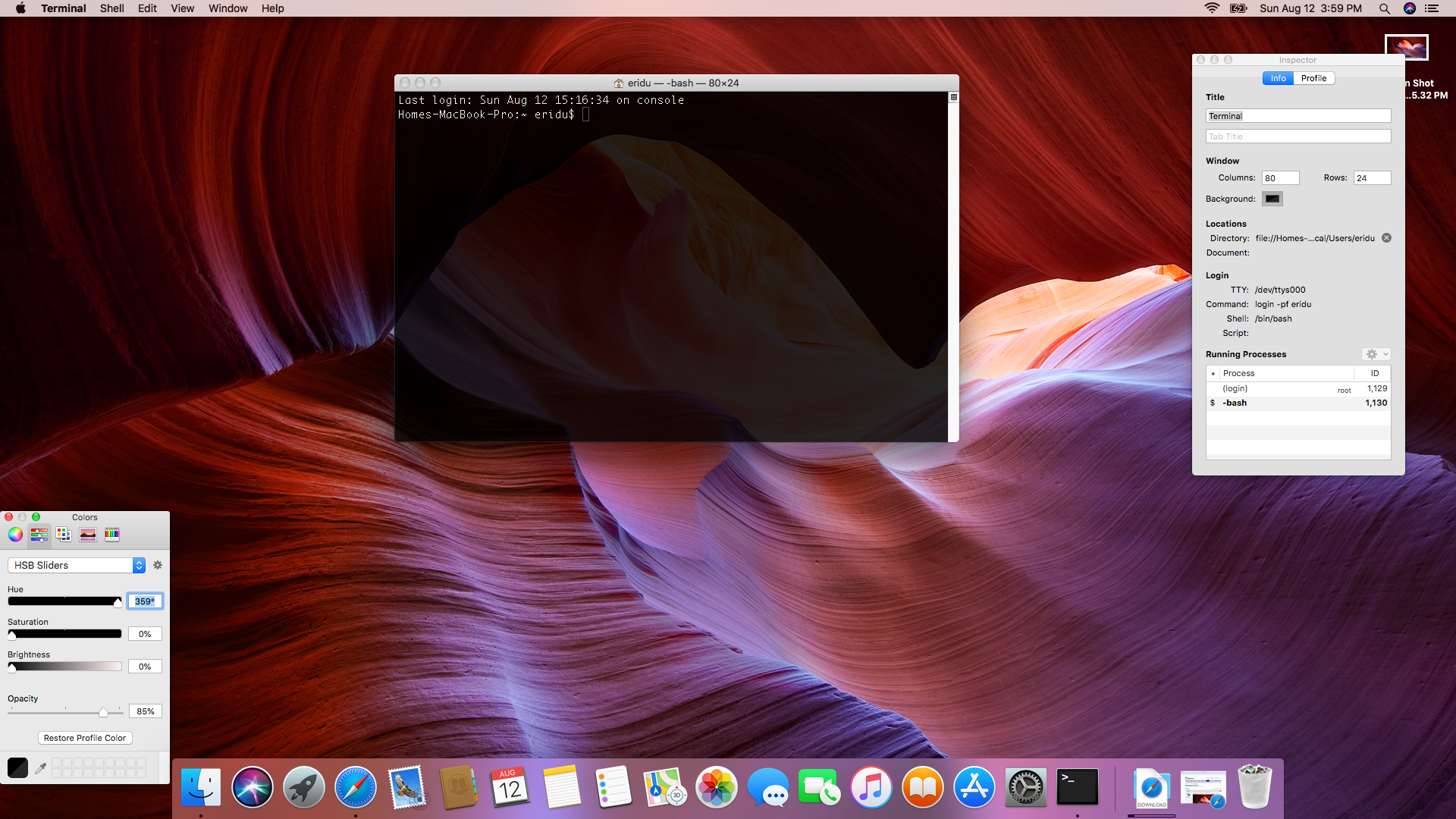This screenshot has height=819, width=1456.
Task: Open Messages from the Dock
Action: click(768, 787)
